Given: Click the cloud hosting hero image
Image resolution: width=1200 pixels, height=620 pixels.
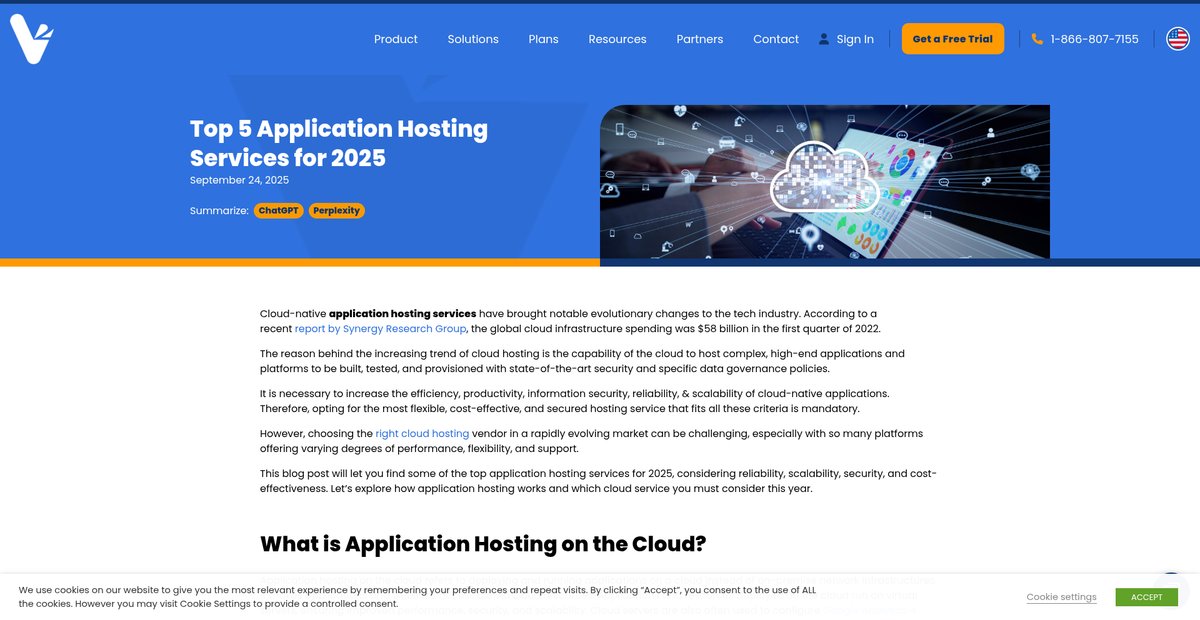Looking at the screenshot, I should click(x=825, y=182).
